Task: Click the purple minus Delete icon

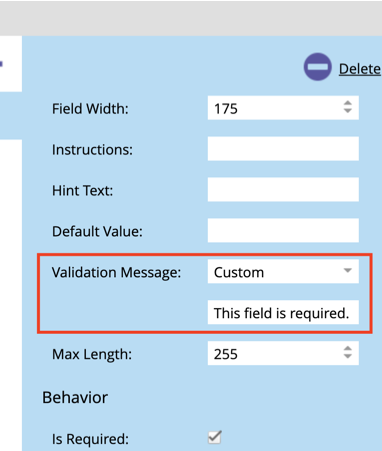Action: click(317, 67)
